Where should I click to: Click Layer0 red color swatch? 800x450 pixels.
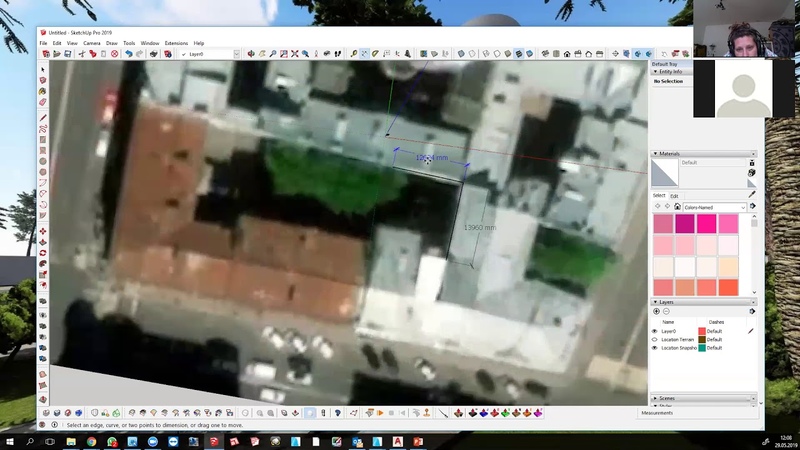702,331
